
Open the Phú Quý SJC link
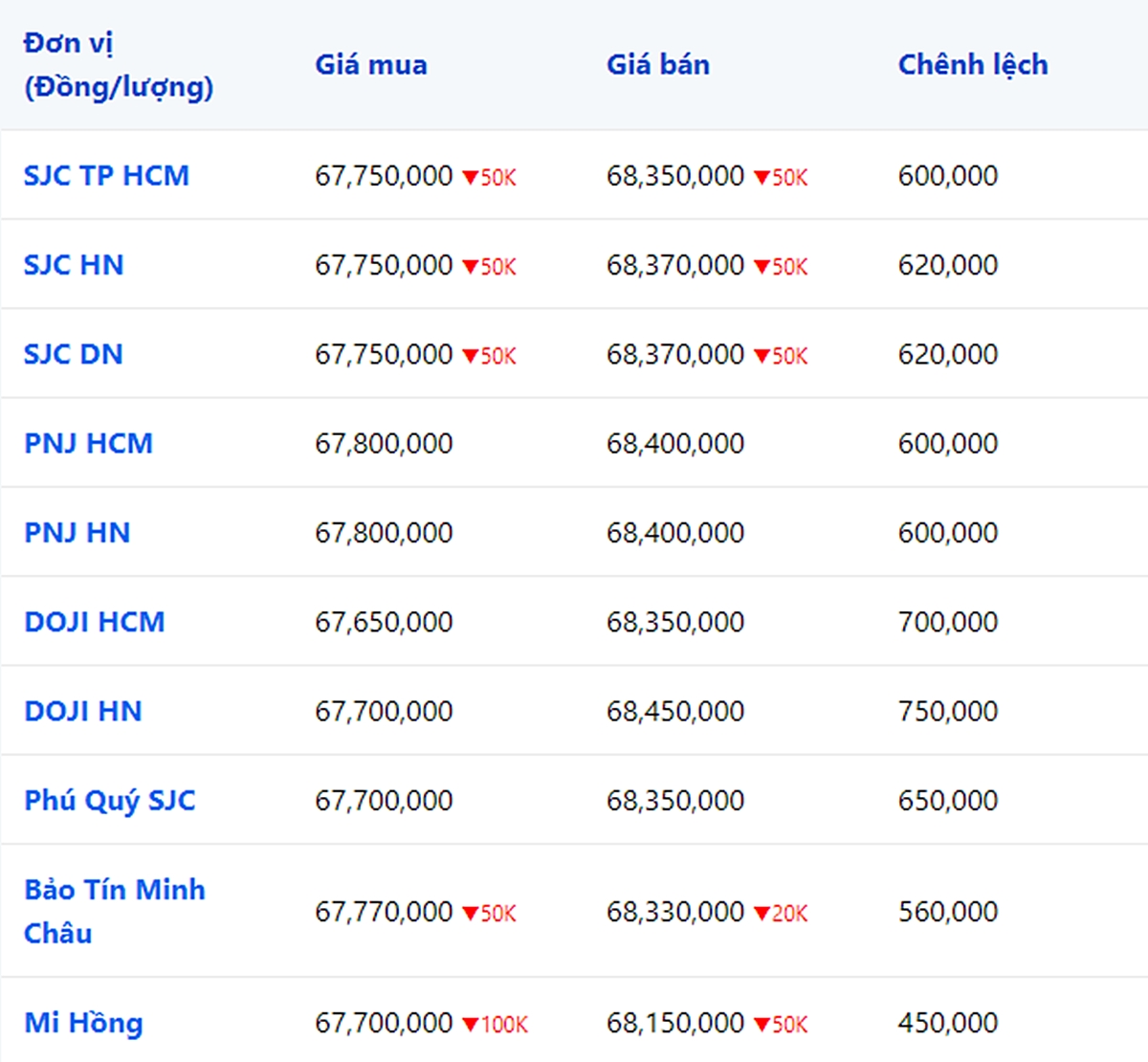pos(110,801)
